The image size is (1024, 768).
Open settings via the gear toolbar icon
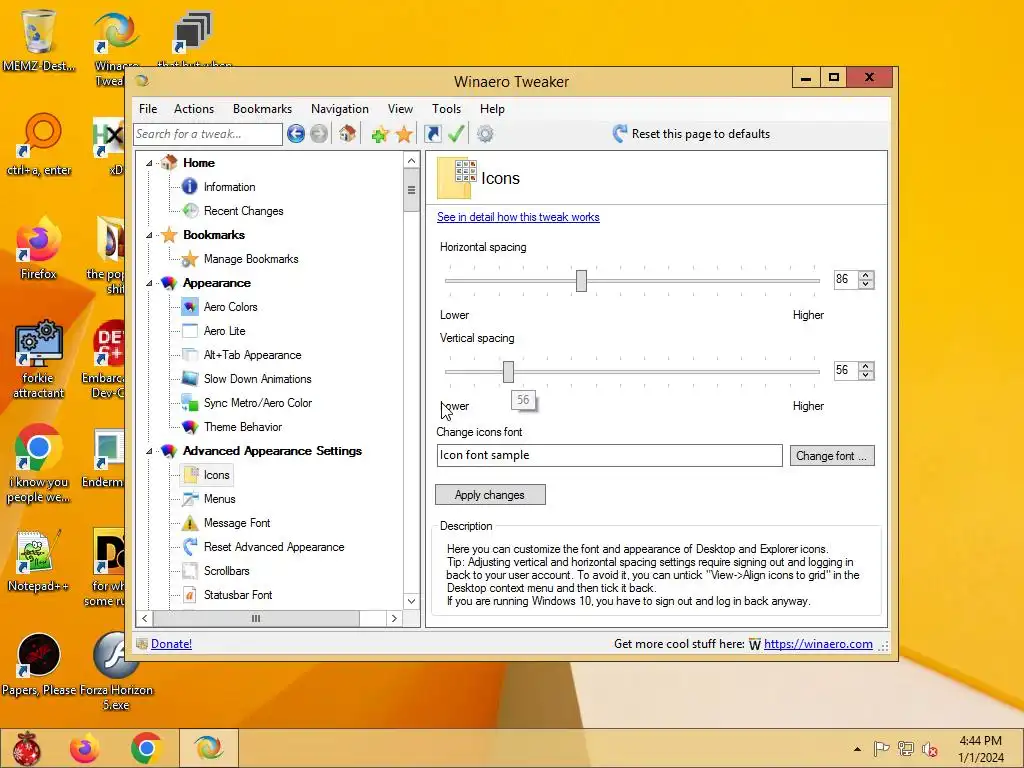coord(485,134)
